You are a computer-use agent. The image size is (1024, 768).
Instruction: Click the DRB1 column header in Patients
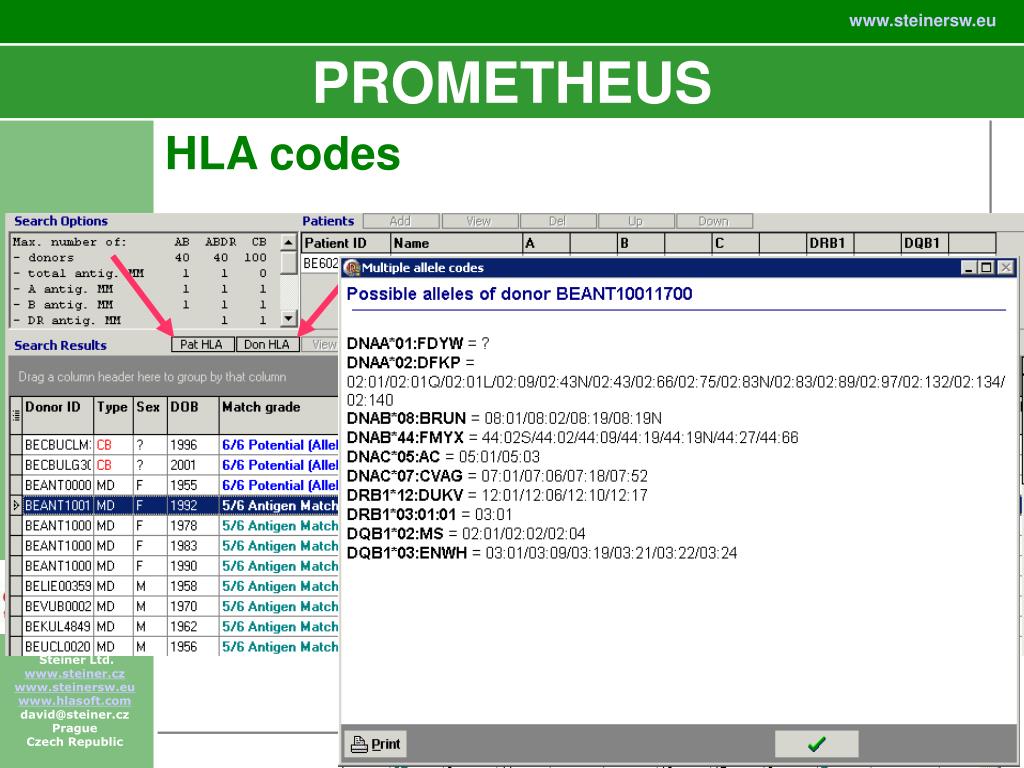830,243
